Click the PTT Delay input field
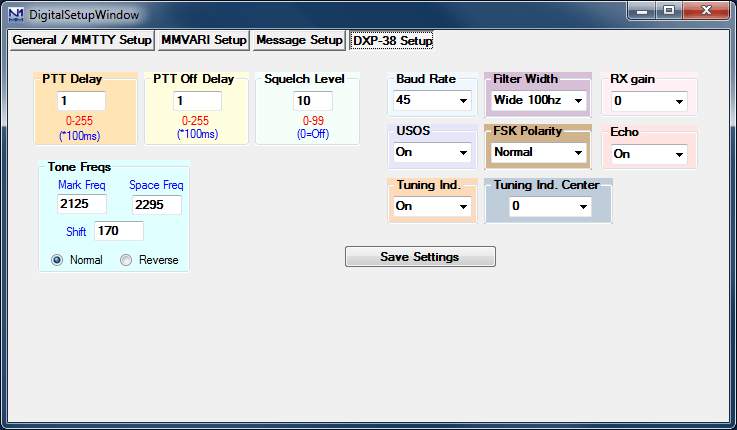This screenshot has width=737, height=430. pos(81,101)
